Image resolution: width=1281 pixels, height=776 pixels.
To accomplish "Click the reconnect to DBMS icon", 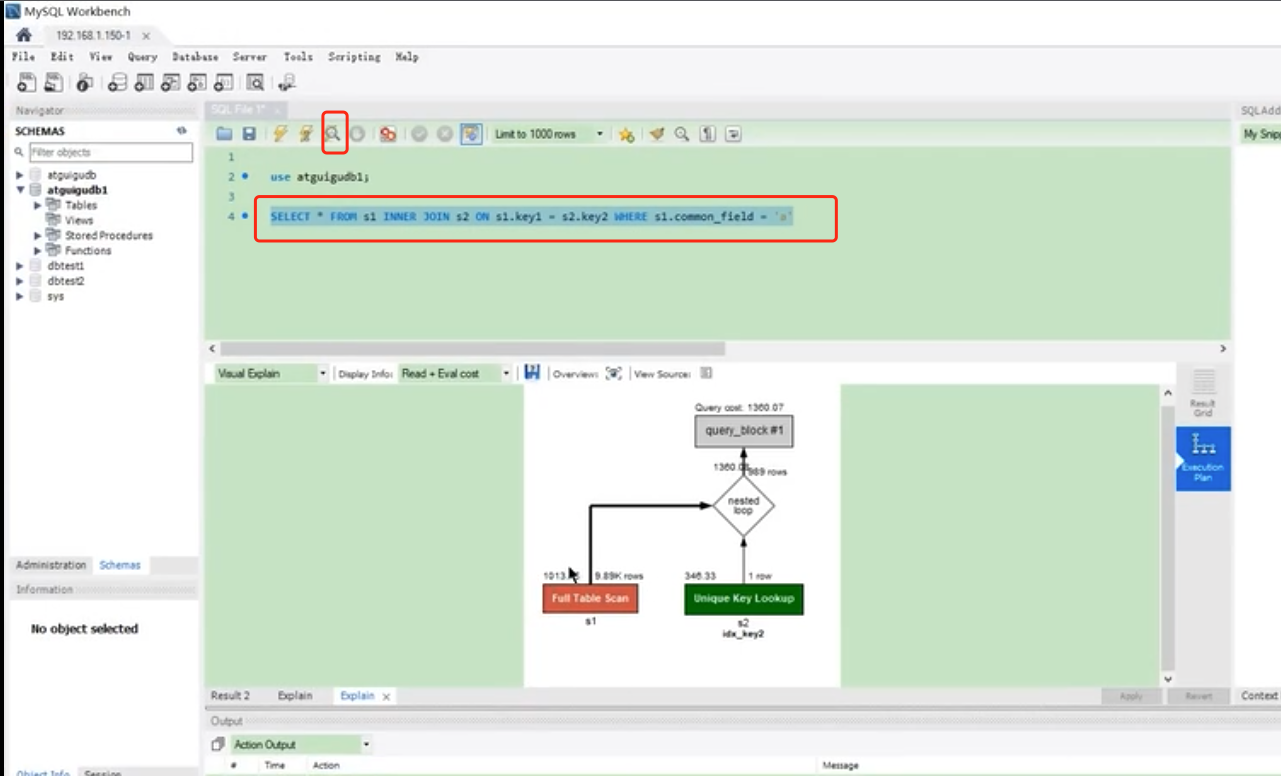I will 288,83.
